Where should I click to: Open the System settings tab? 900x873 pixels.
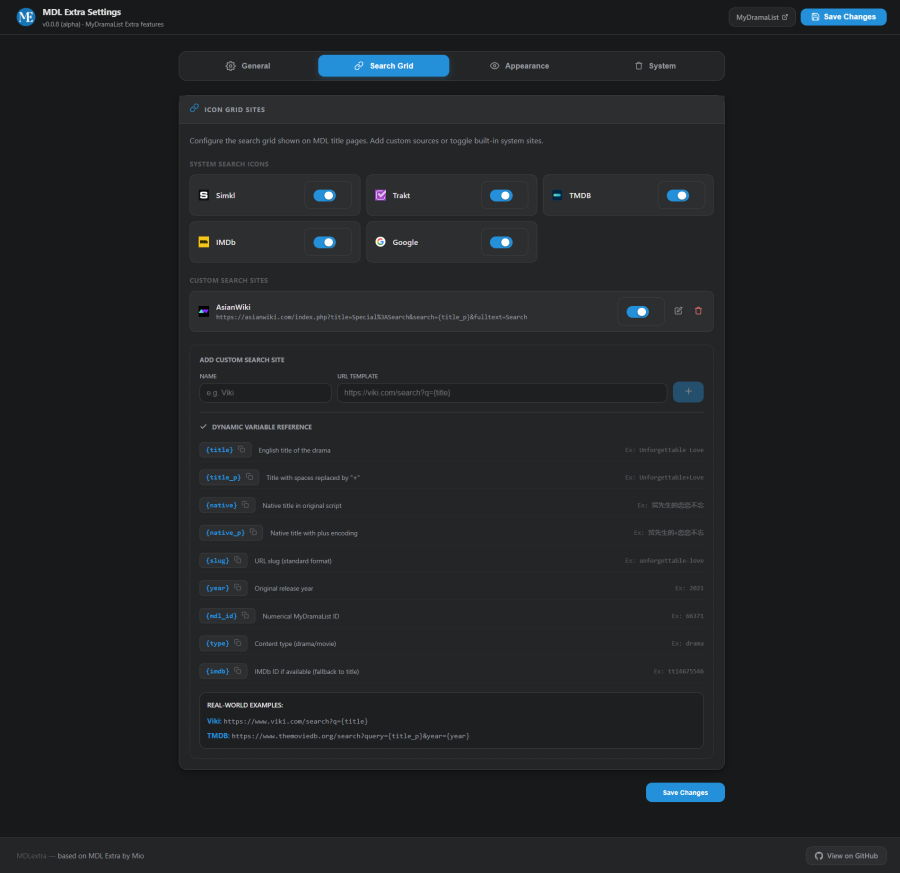point(655,65)
